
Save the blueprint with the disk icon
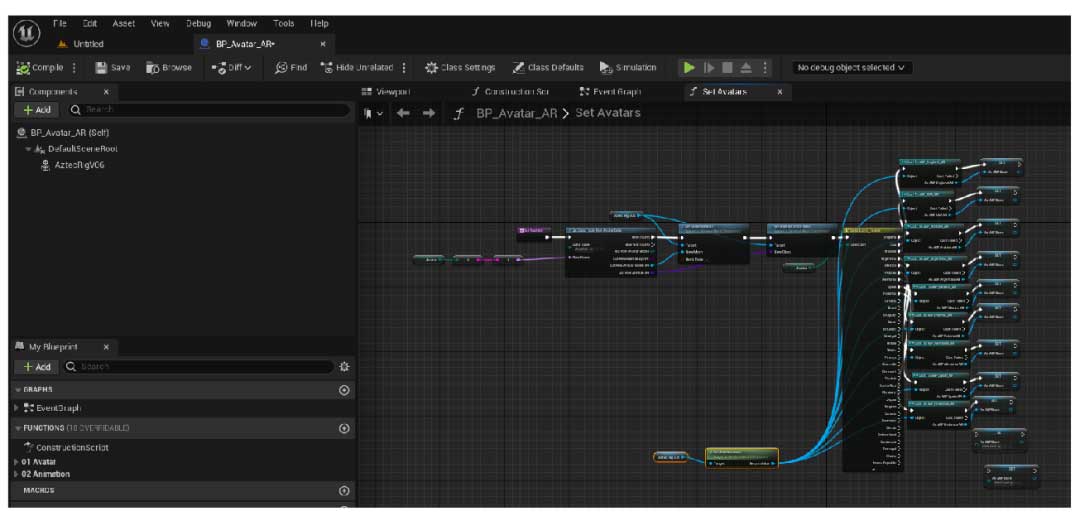point(113,68)
